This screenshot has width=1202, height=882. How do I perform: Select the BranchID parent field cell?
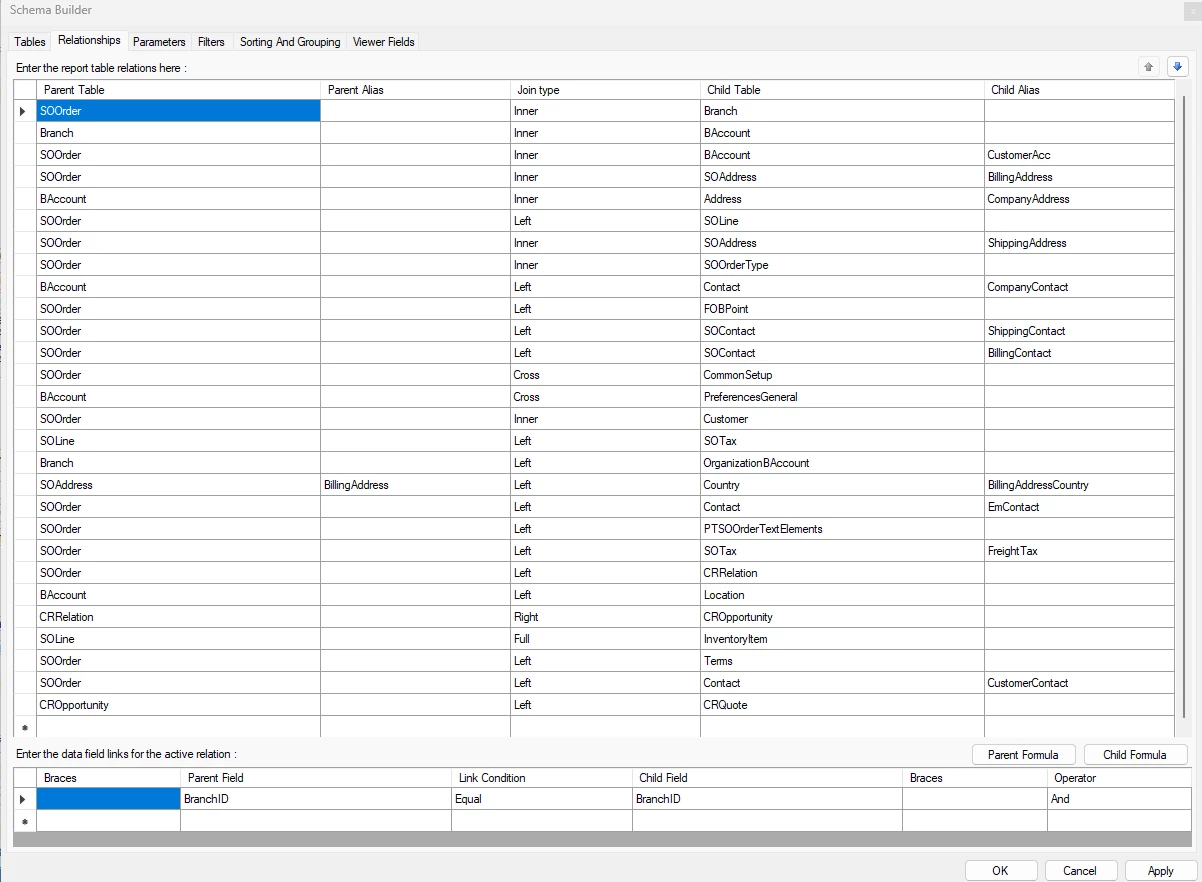click(316, 799)
